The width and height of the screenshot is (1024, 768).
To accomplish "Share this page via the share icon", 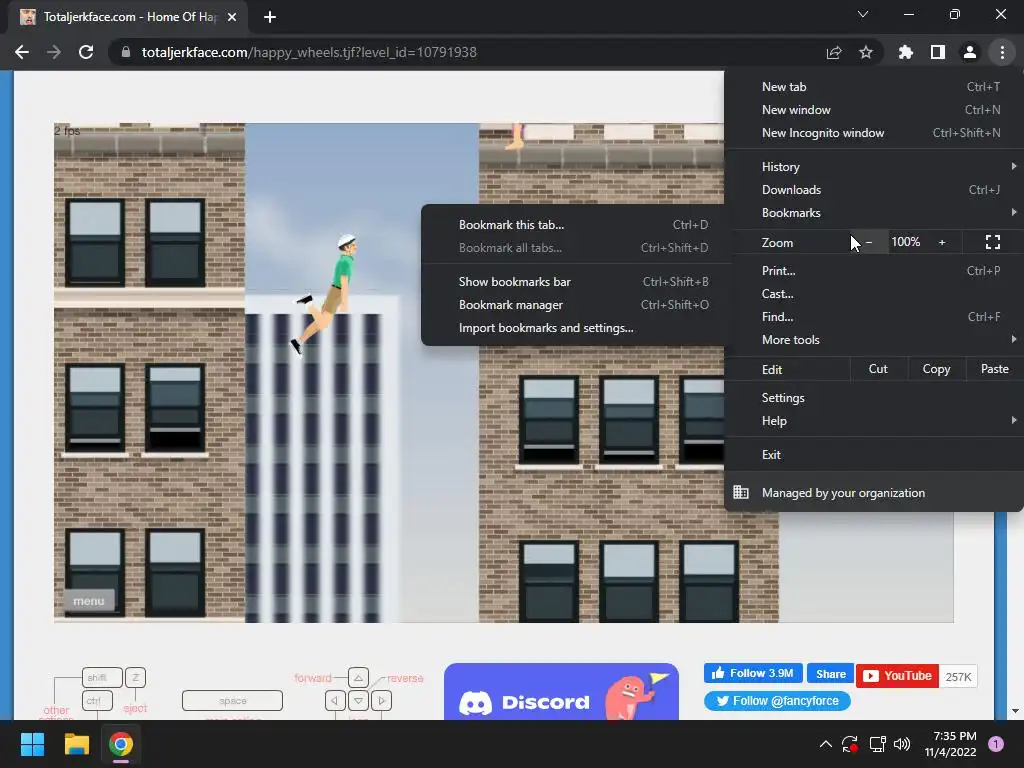I will 834,52.
